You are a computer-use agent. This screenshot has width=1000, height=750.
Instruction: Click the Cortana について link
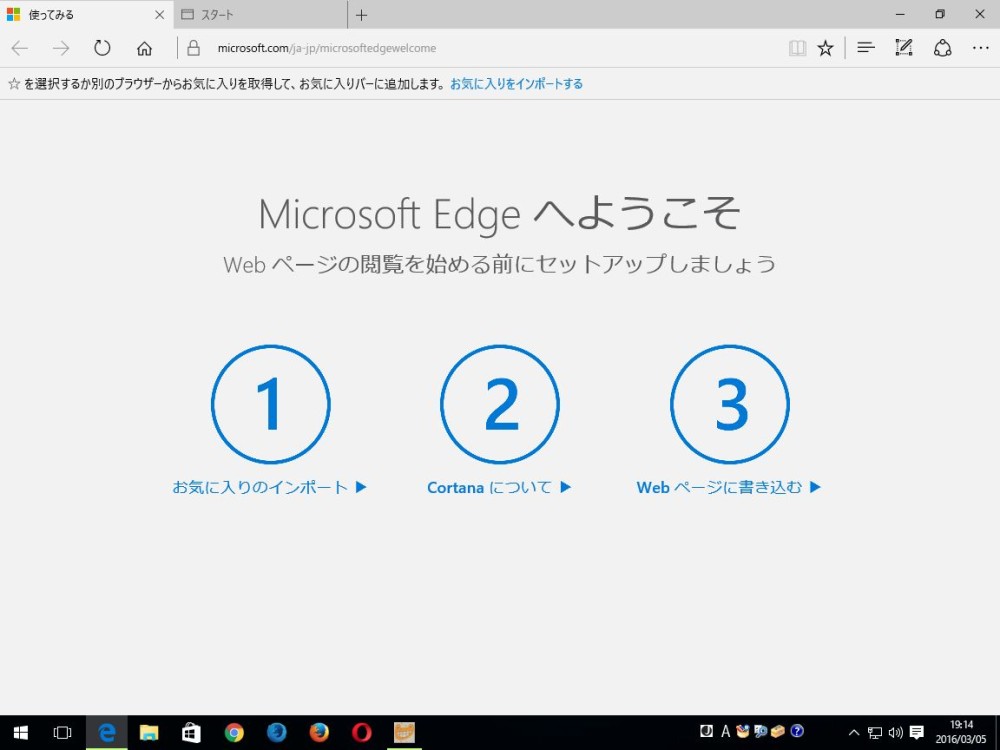(x=498, y=488)
